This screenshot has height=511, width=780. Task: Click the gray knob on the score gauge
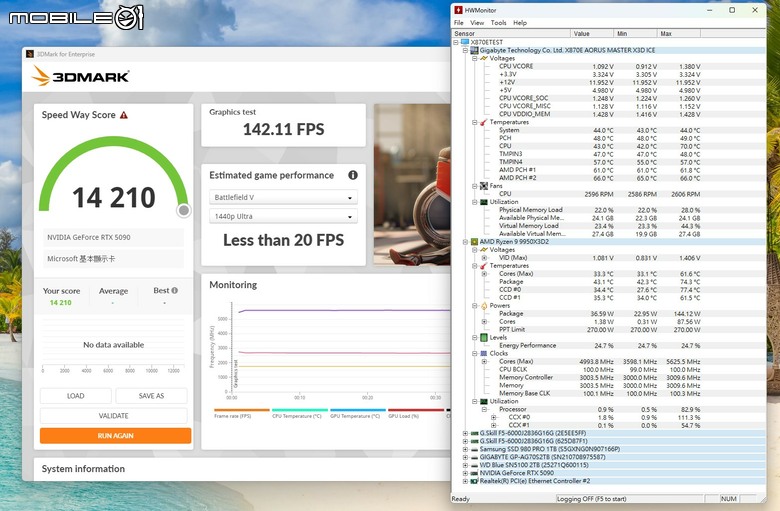184,210
